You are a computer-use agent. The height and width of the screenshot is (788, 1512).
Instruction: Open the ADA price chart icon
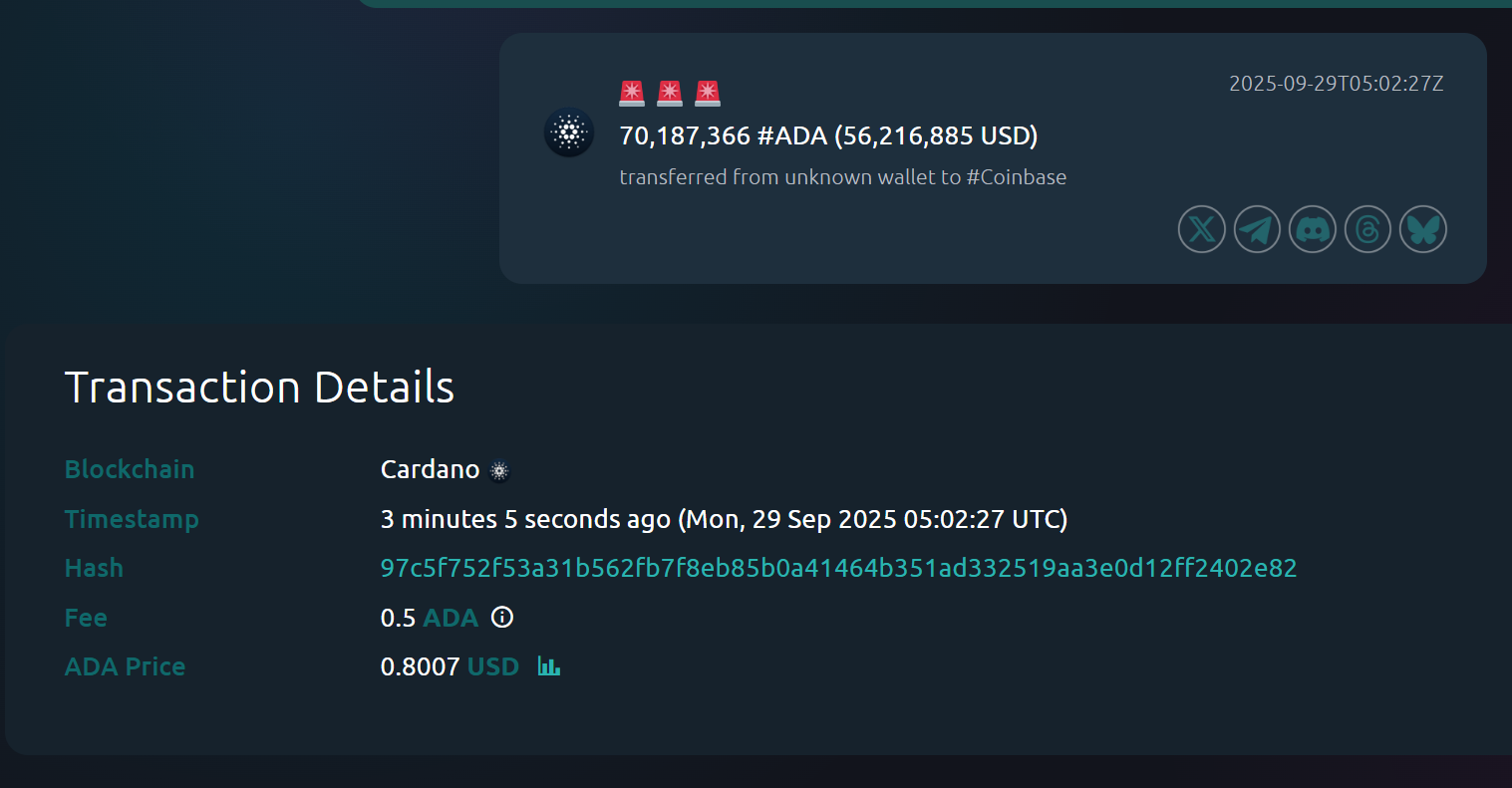(x=548, y=666)
